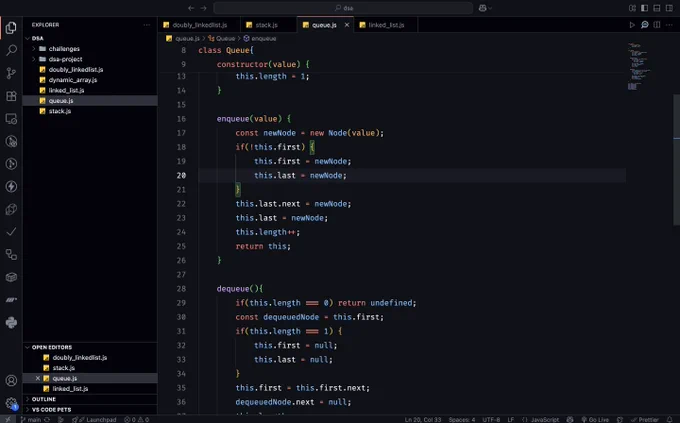Click the remote window status bar icon
This screenshot has height=423, width=680.
[x=8, y=420]
